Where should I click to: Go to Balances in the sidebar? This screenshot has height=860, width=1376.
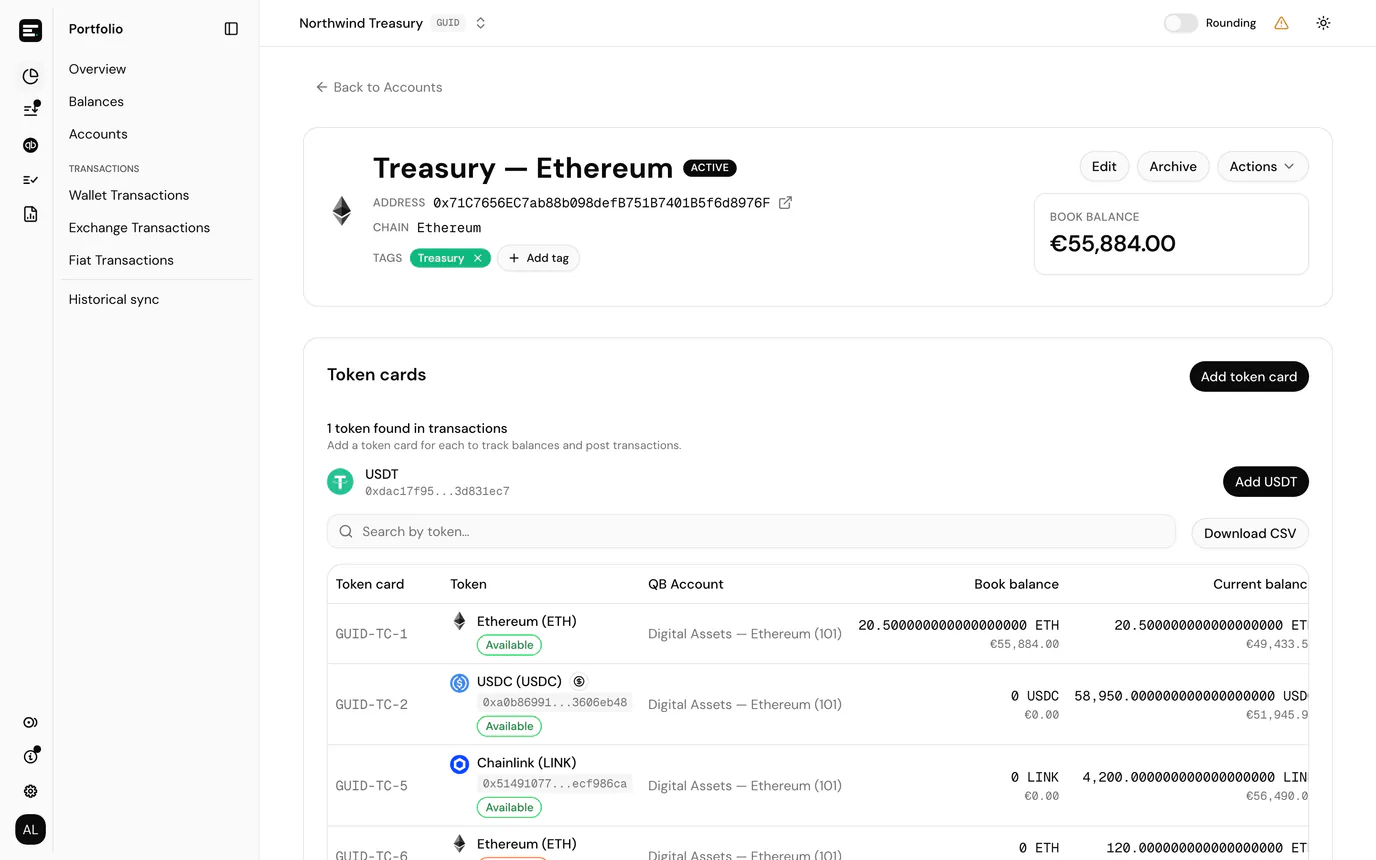pyautogui.click(x=96, y=102)
